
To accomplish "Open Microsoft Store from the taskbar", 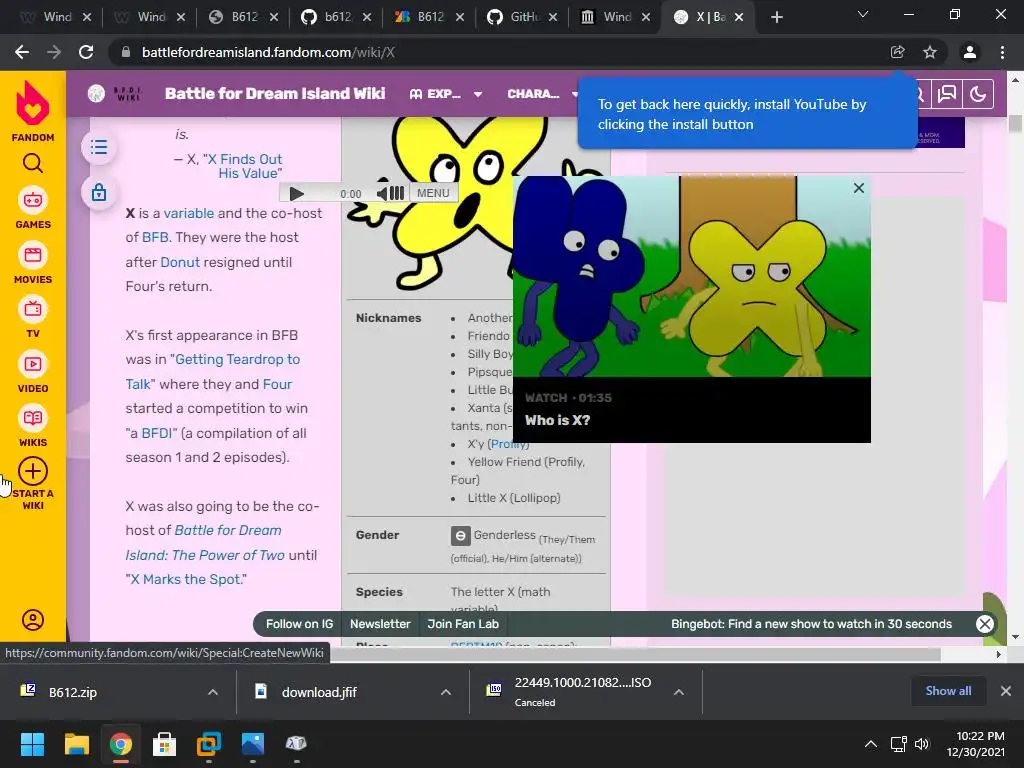I will 165,744.
